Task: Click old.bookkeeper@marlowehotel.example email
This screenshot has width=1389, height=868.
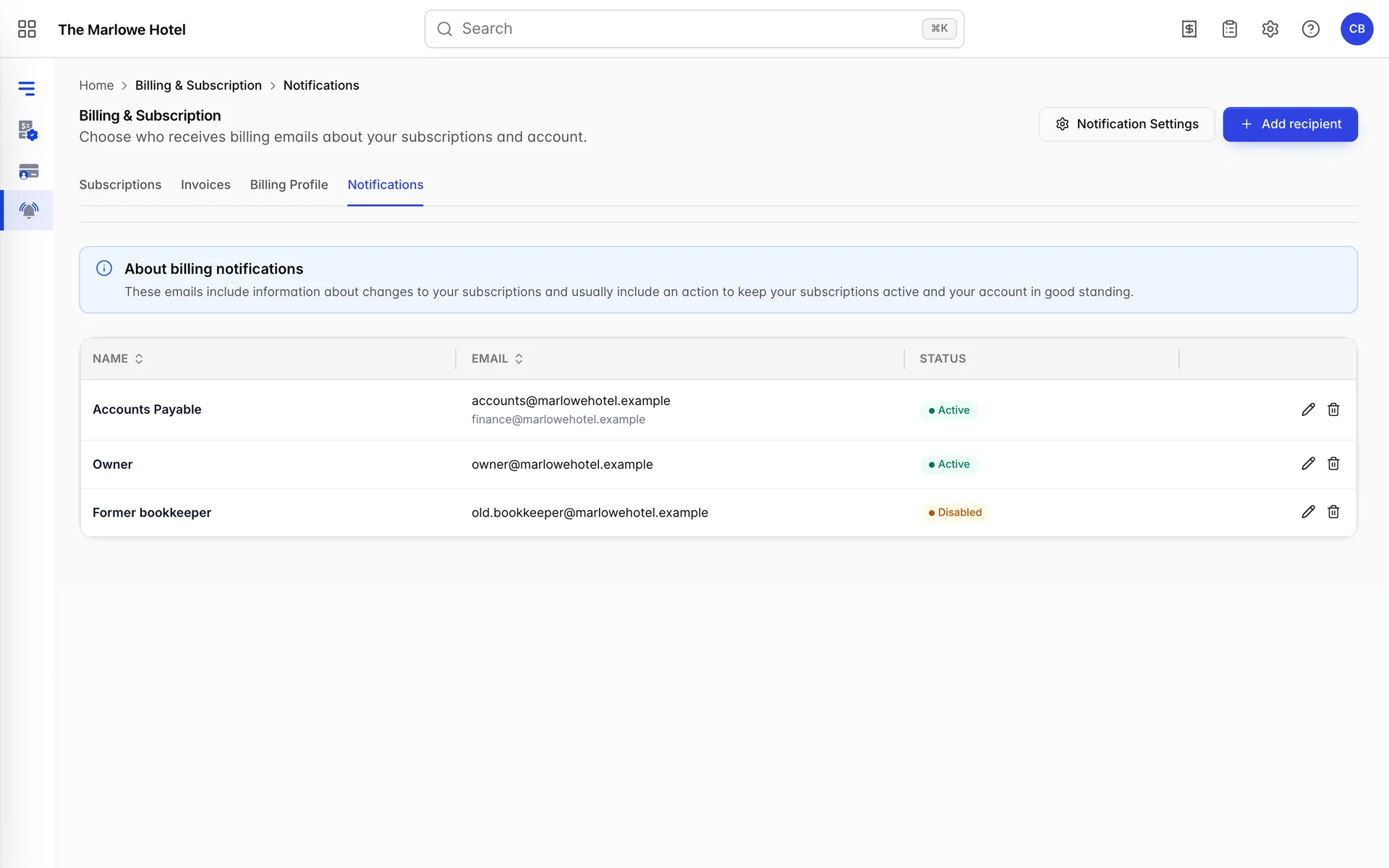Action: (590, 513)
